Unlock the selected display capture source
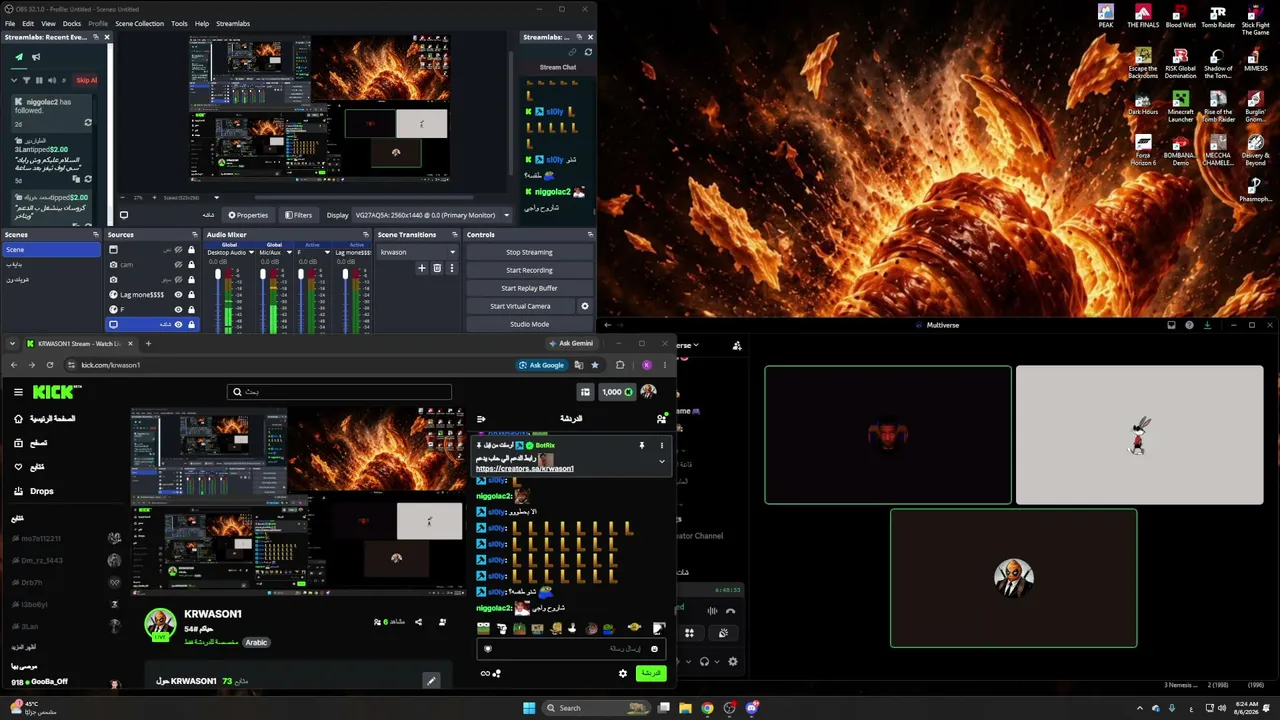This screenshot has width=1280, height=720. pos(191,324)
